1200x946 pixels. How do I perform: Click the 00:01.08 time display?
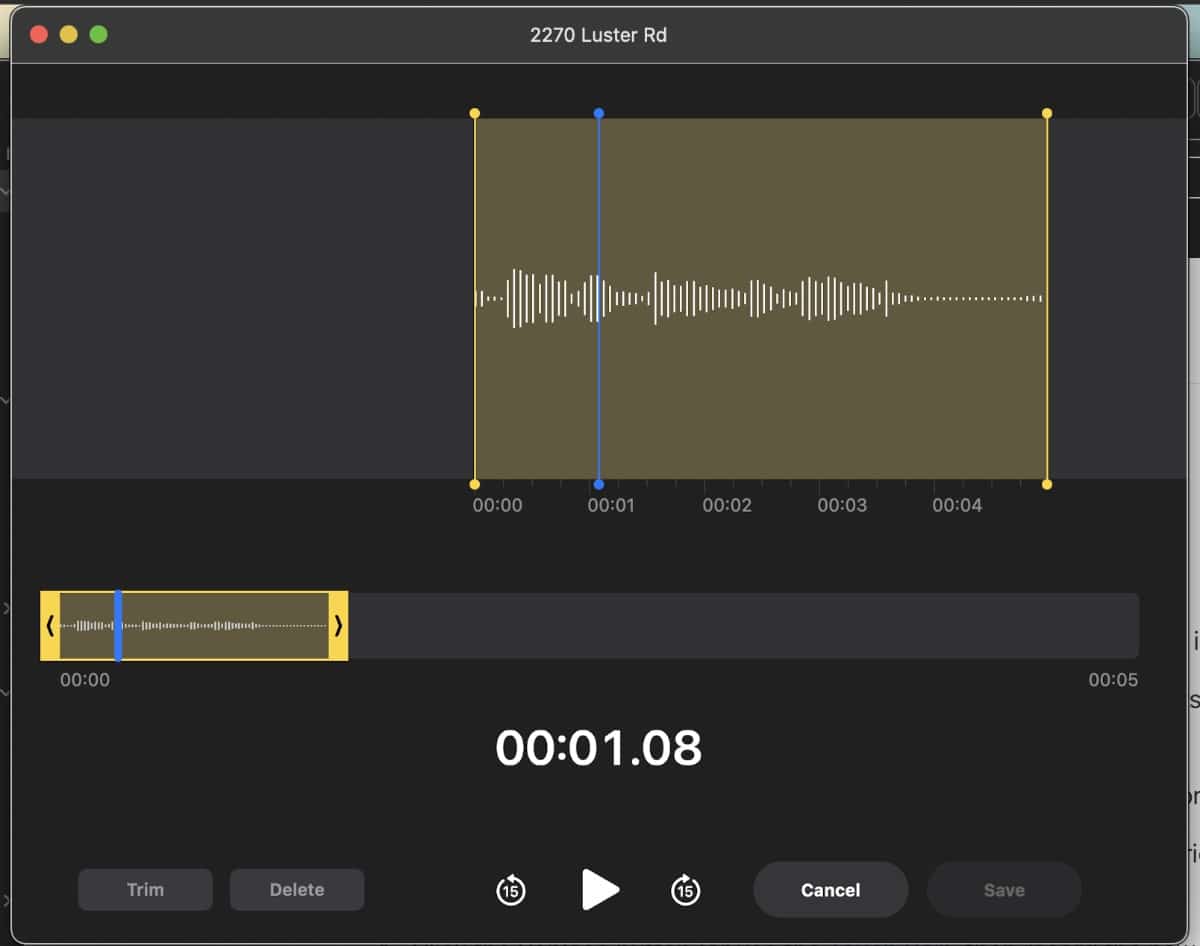[598, 748]
